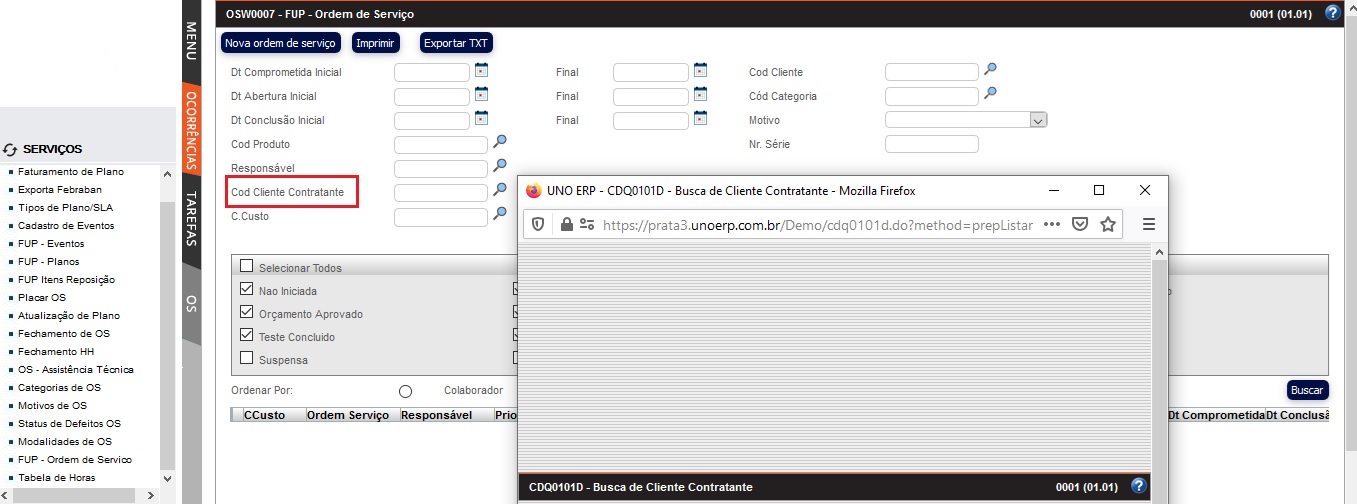Uncheck Orçamento Aprovado checkbox

pos(246,313)
